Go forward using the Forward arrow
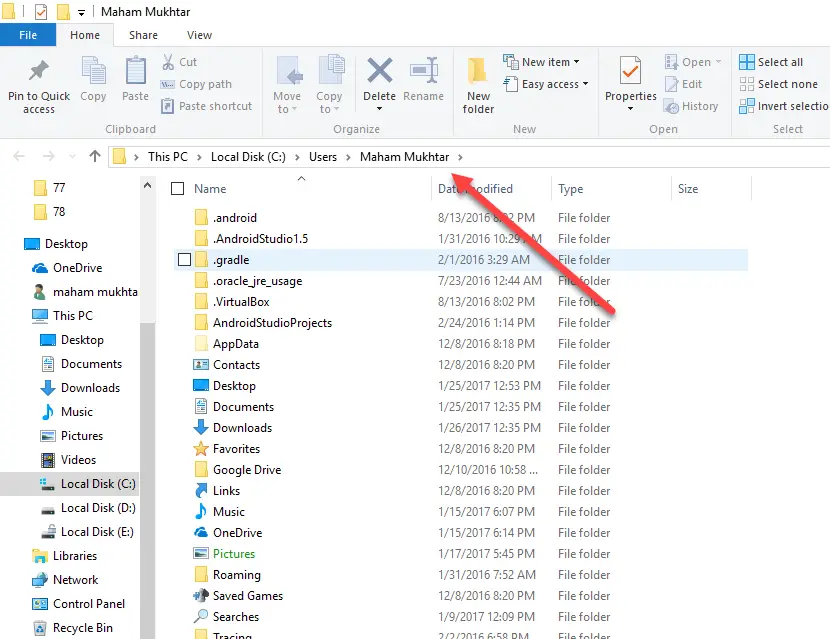Screen dimensions: 830x639 (x=49, y=156)
